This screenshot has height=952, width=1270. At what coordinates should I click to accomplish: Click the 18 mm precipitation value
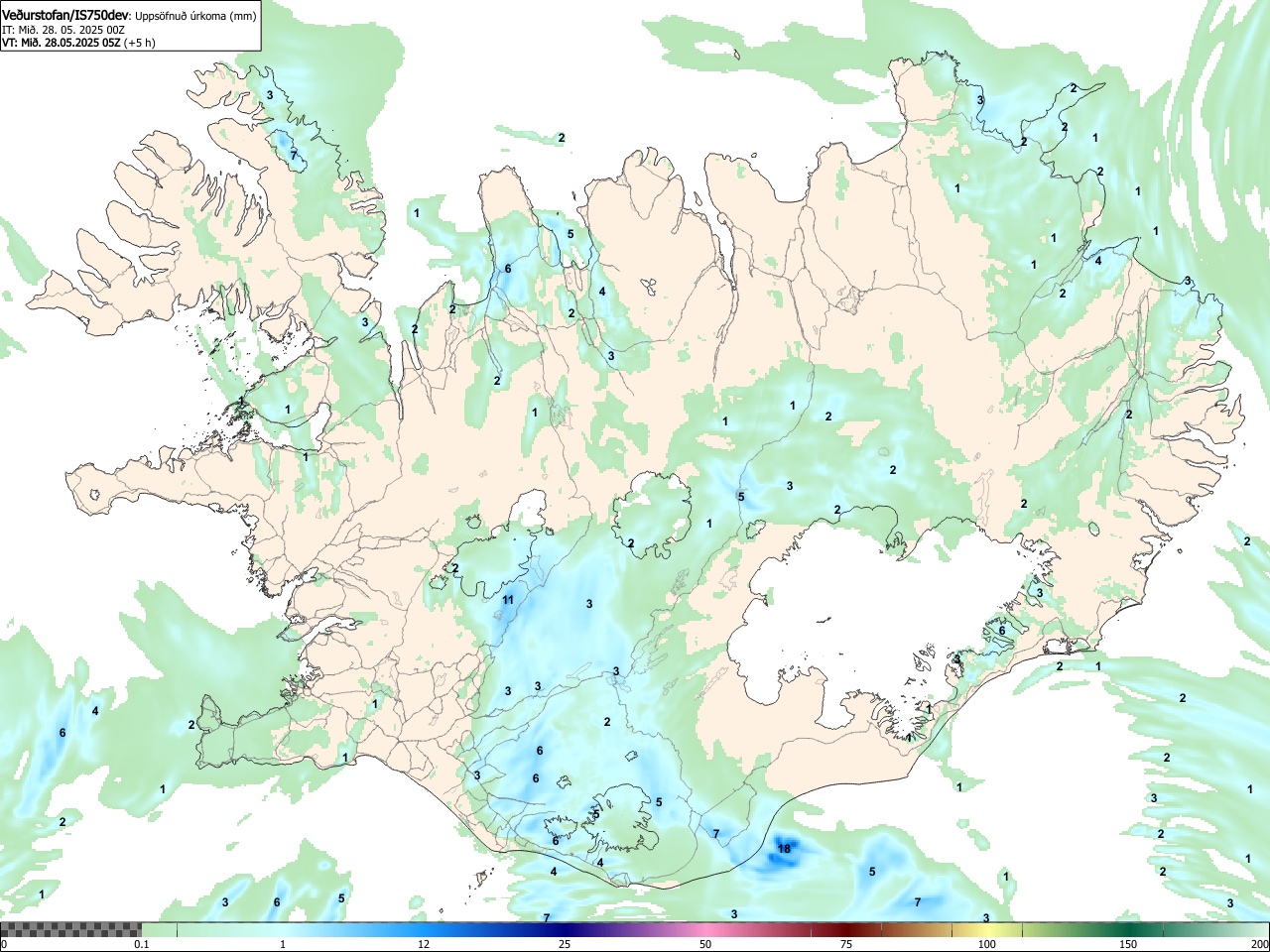[784, 849]
